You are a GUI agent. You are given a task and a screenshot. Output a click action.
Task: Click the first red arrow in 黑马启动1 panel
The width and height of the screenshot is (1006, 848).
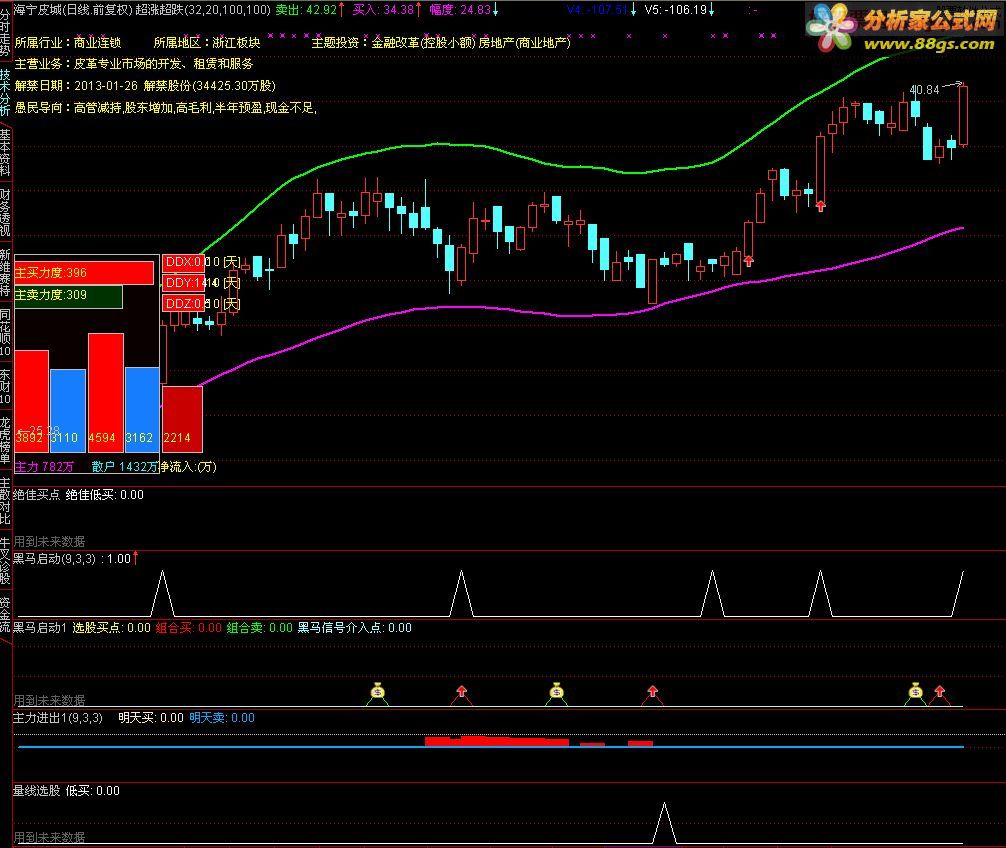point(461,691)
